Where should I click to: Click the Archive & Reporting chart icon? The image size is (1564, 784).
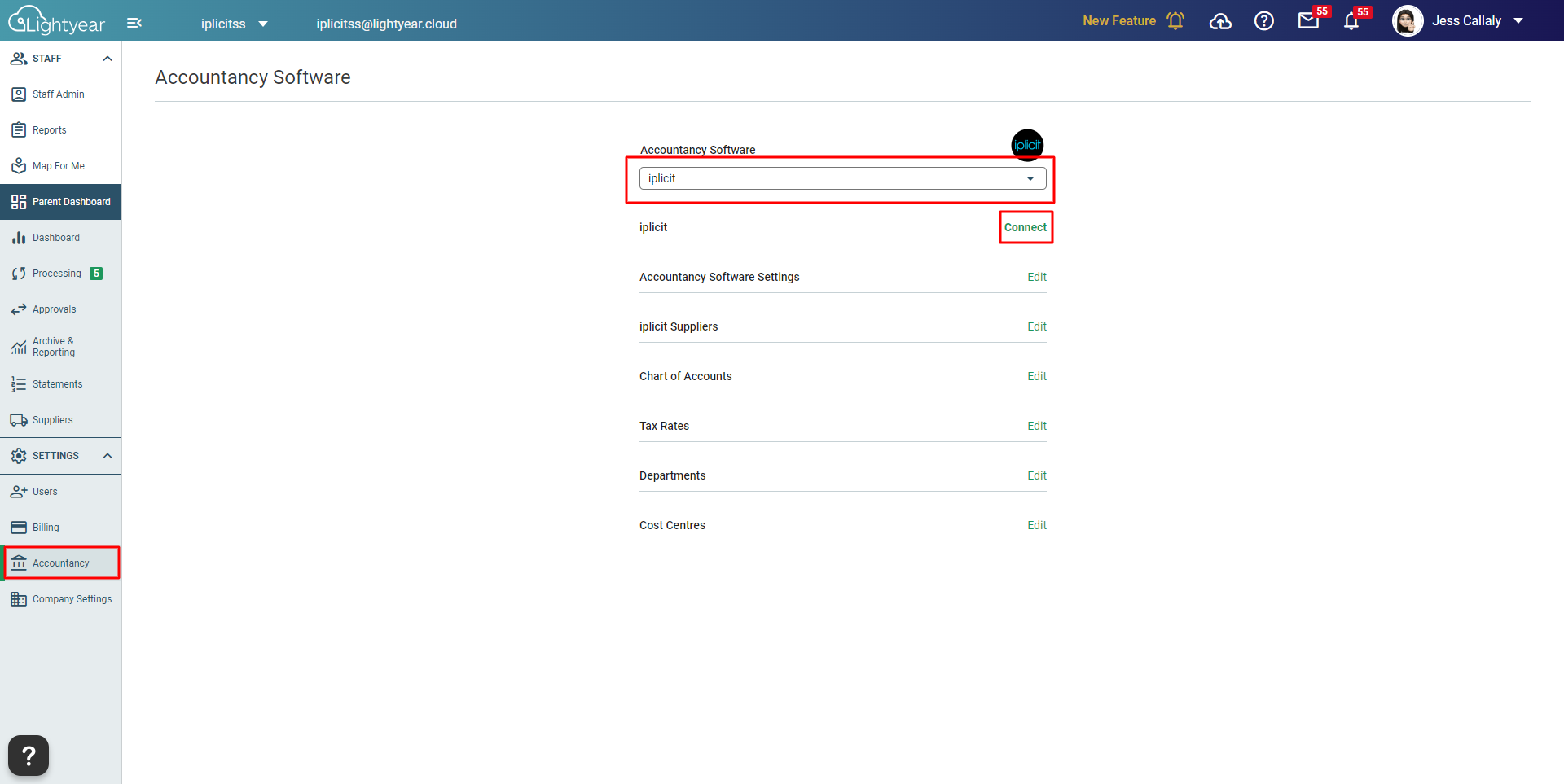pos(19,348)
